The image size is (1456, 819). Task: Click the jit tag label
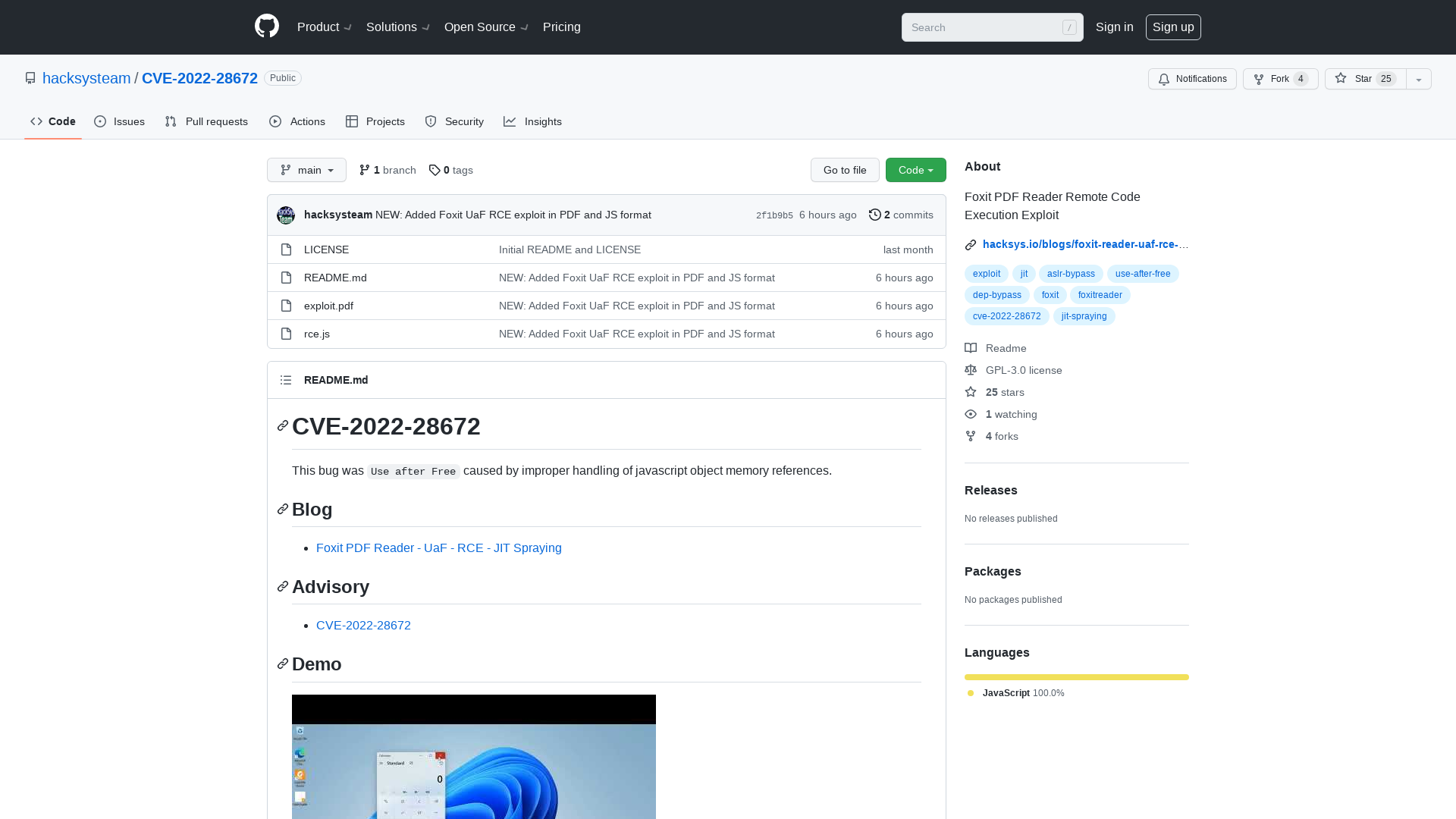[x=1023, y=273]
